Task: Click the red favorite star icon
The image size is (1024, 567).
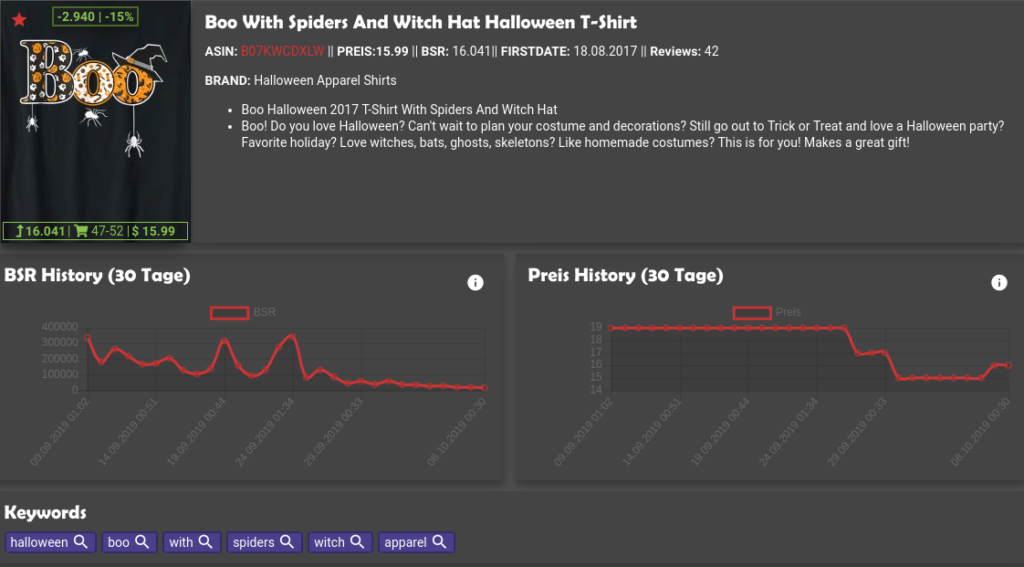Action: [20, 20]
